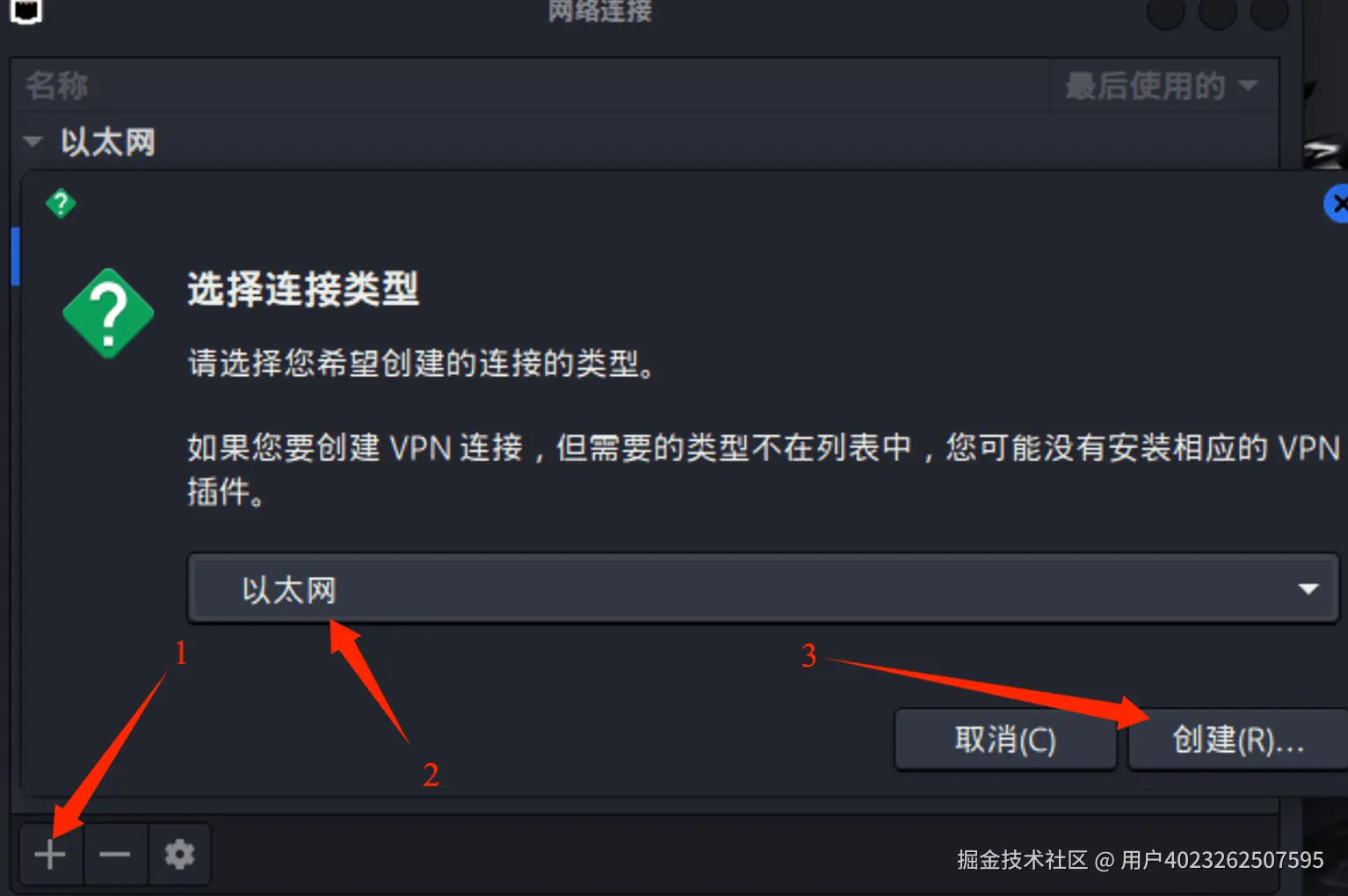1348x896 pixels.
Task: Open the gear settings for selected connection
Action: pos(179,854)
